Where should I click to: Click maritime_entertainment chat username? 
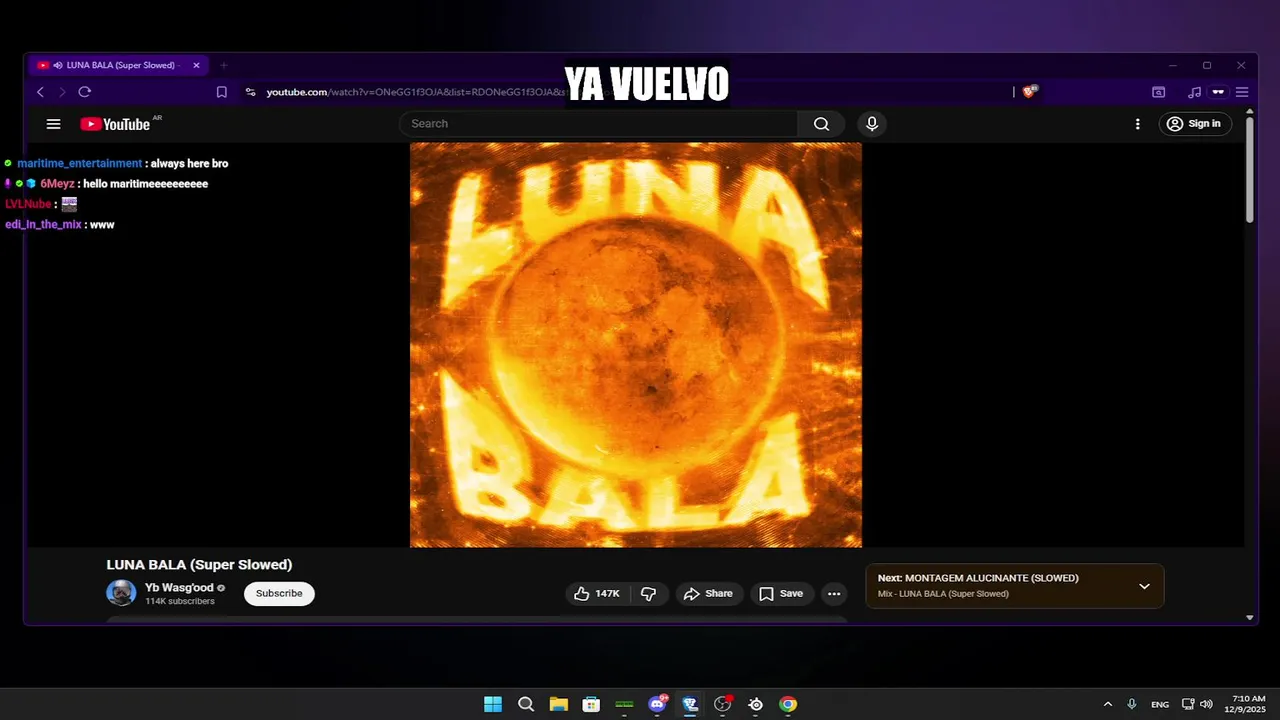80,163
